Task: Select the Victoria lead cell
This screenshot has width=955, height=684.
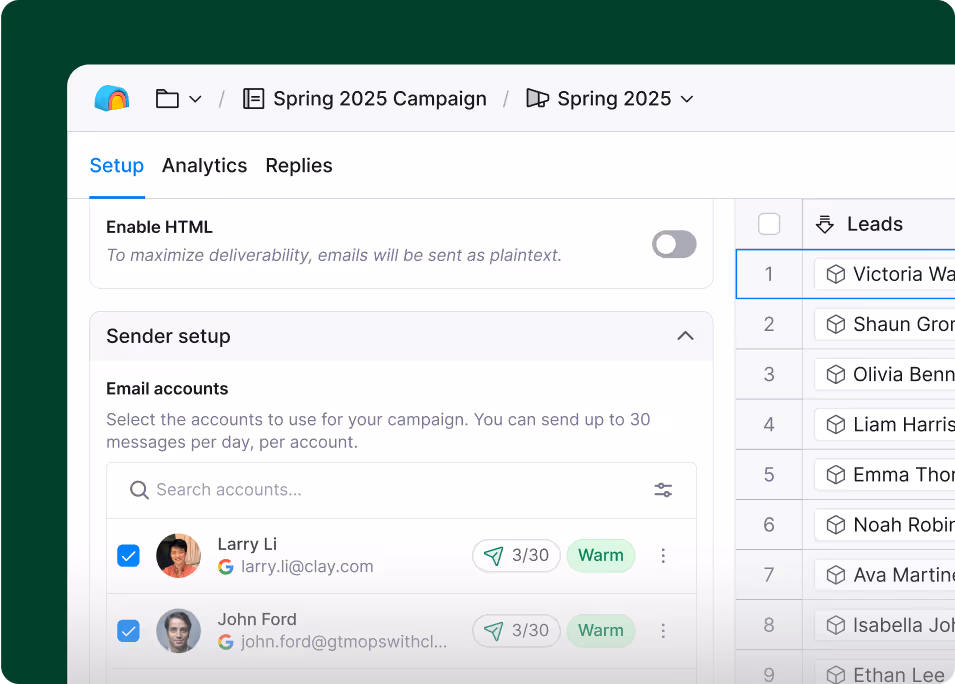Action: click(x=878, y=274)
